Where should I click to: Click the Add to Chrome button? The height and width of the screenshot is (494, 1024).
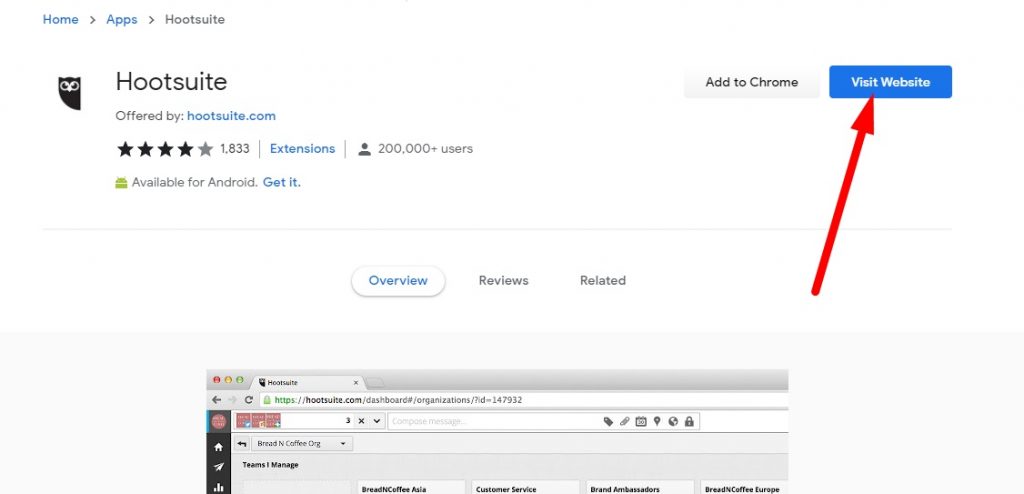[x=752, y=82]
